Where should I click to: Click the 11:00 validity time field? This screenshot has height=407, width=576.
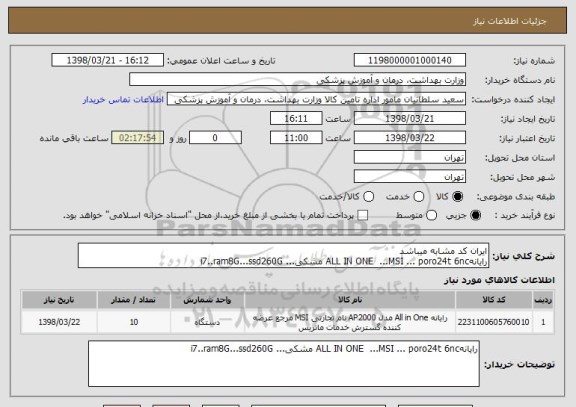click(296, 138)
